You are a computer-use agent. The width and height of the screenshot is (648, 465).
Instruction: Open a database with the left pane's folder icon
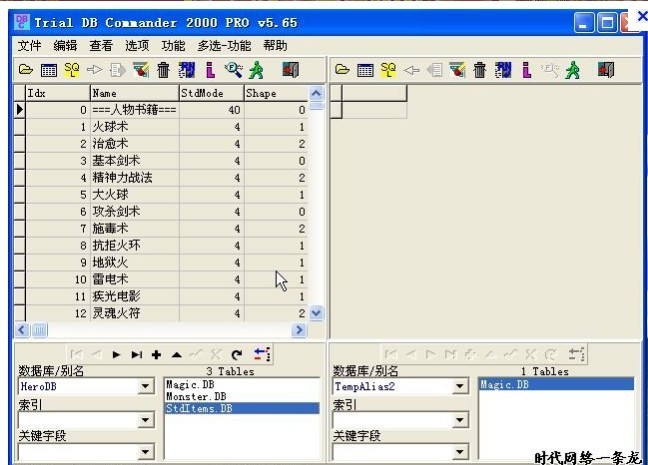click(26, 70)
